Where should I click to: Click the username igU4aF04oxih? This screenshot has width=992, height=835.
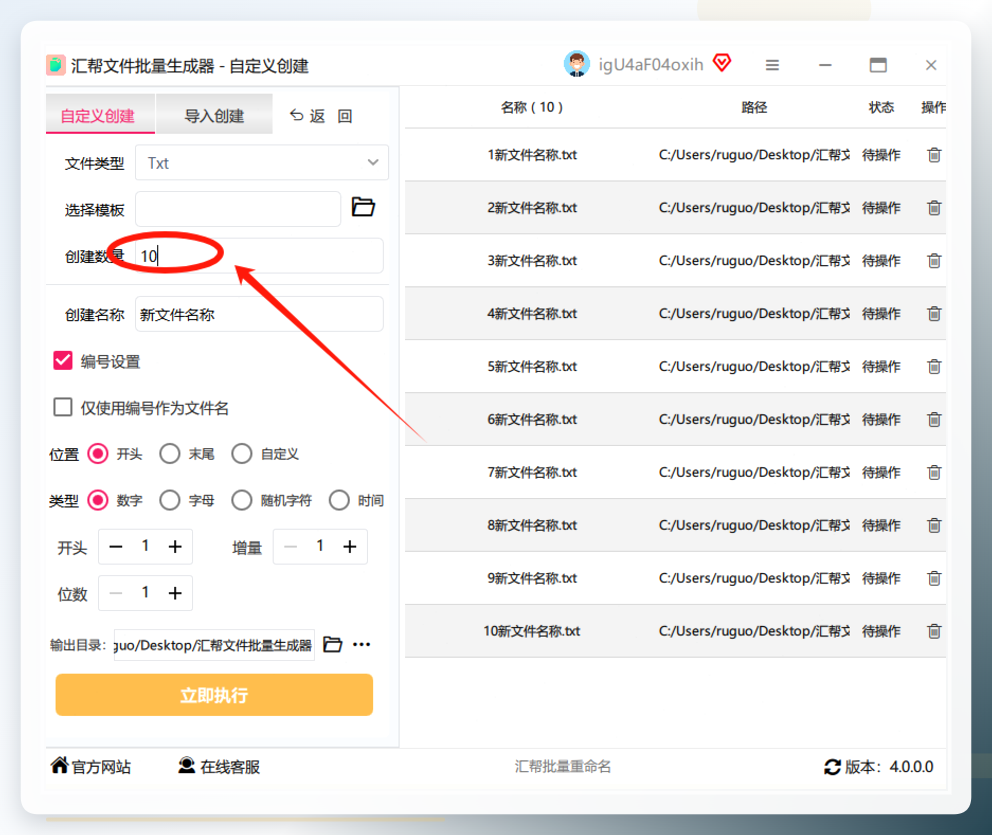[x=650, y=65]
